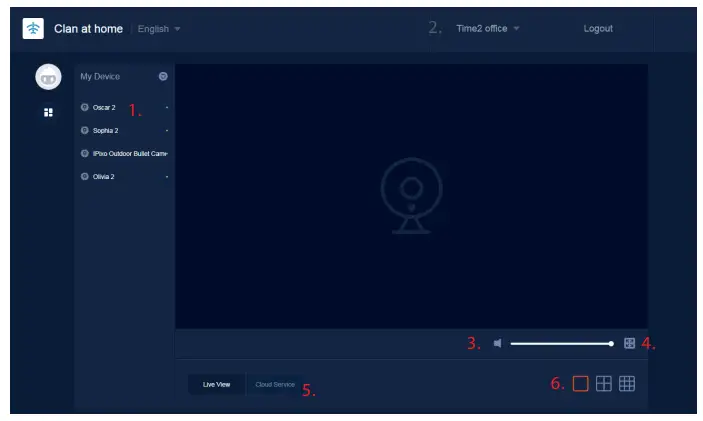Screen dimensions: 703x421
Task: Click the My Device header text
Action: pyautogui.click(x=100, y=76)
